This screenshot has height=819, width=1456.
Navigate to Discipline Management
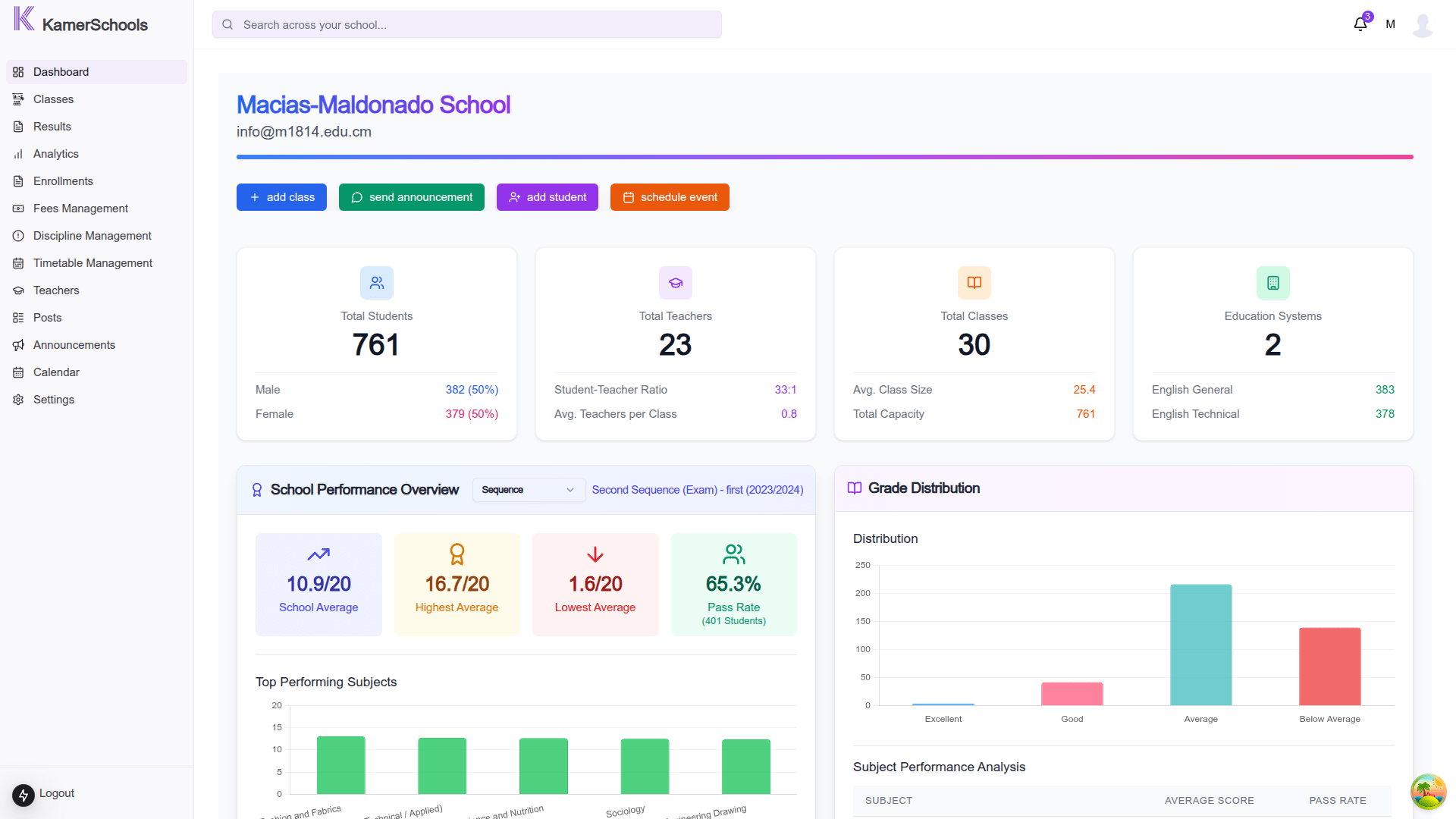pyautogui.click(x=92, y=236)
